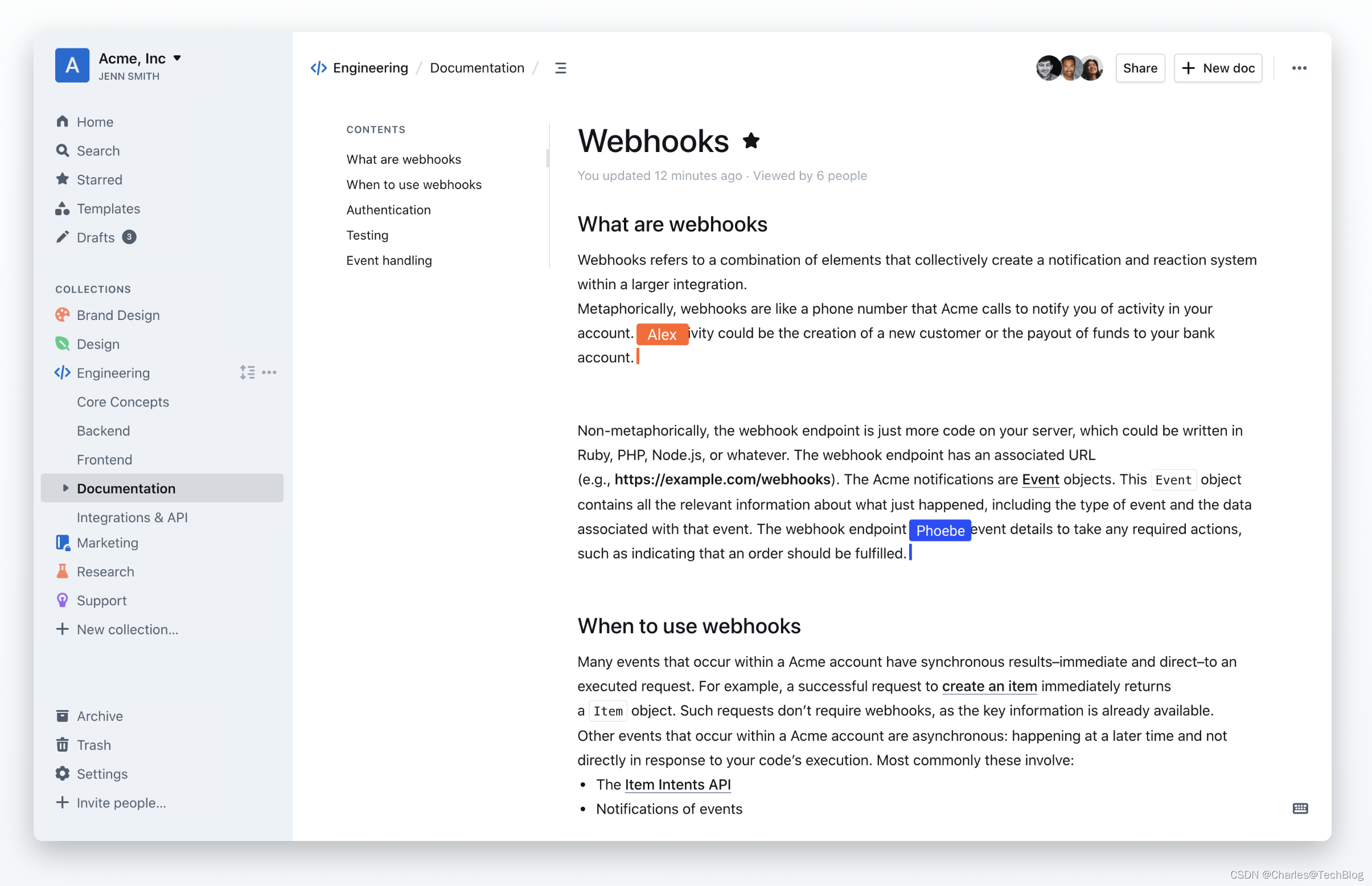Screen dimensions: 1372x886
Task: Click the Drafts navigation icon
Action: coord(63,237)
